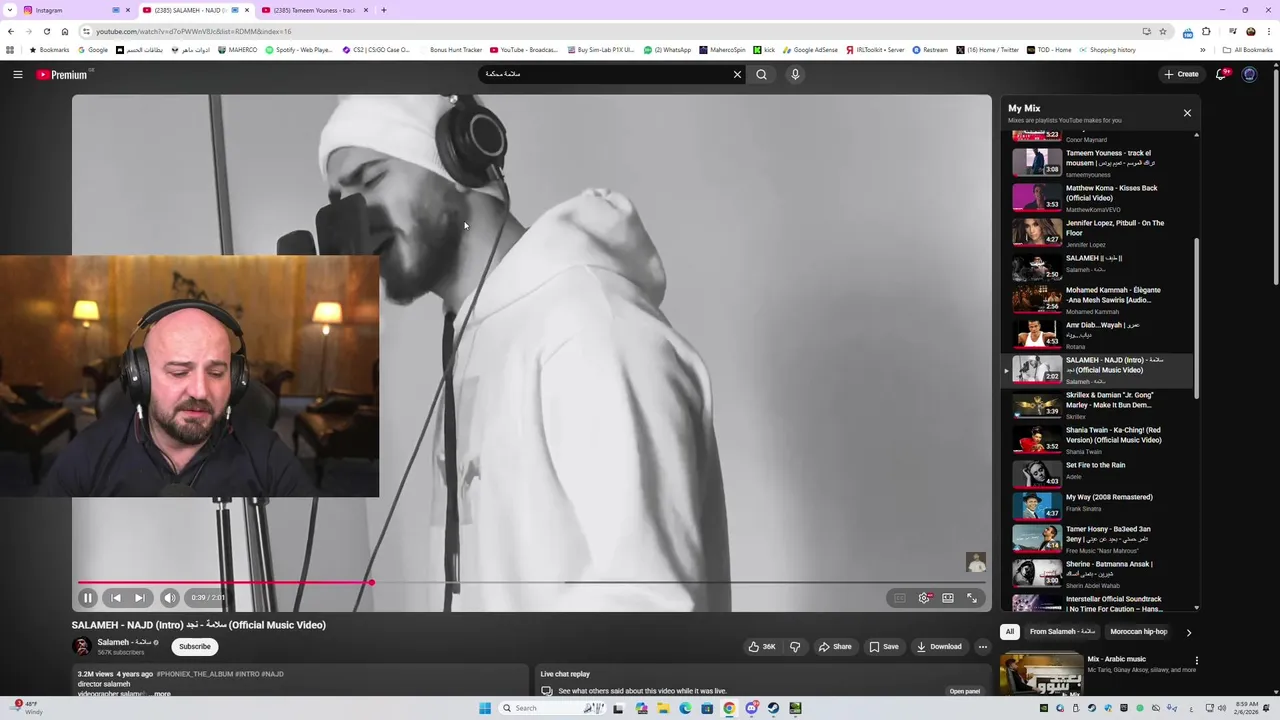The height and width of the screenshot is (720, 1280).
Task: Show hidden bookmarks with the chevron
Action: [1202, 50]
